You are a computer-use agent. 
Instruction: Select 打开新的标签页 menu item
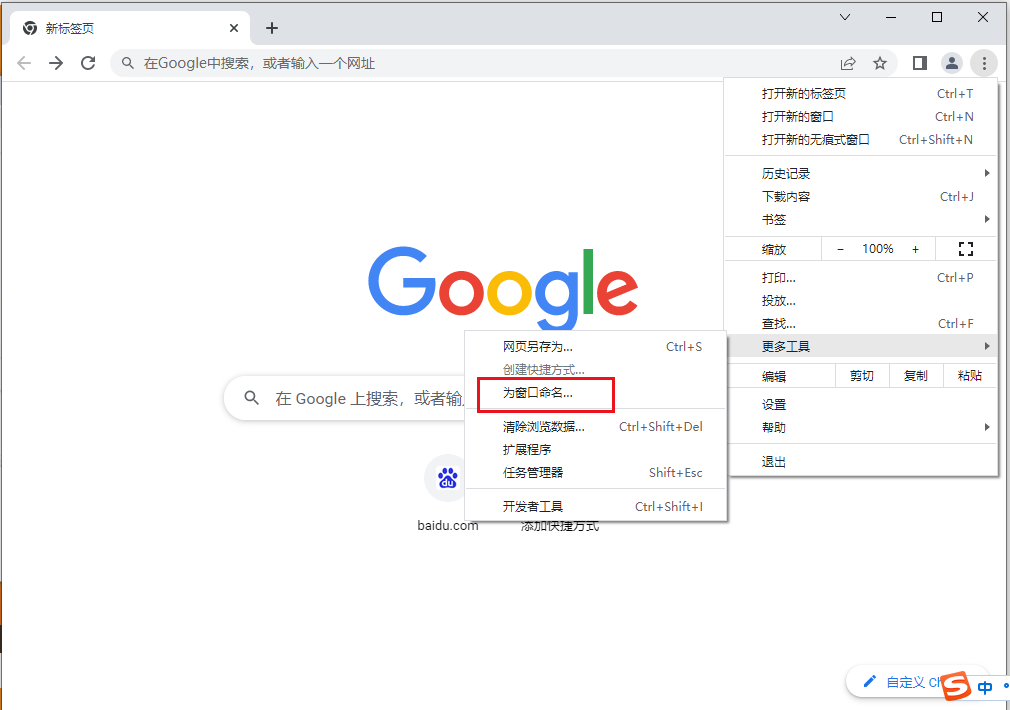pyautogui.click(x=861, y=93)
